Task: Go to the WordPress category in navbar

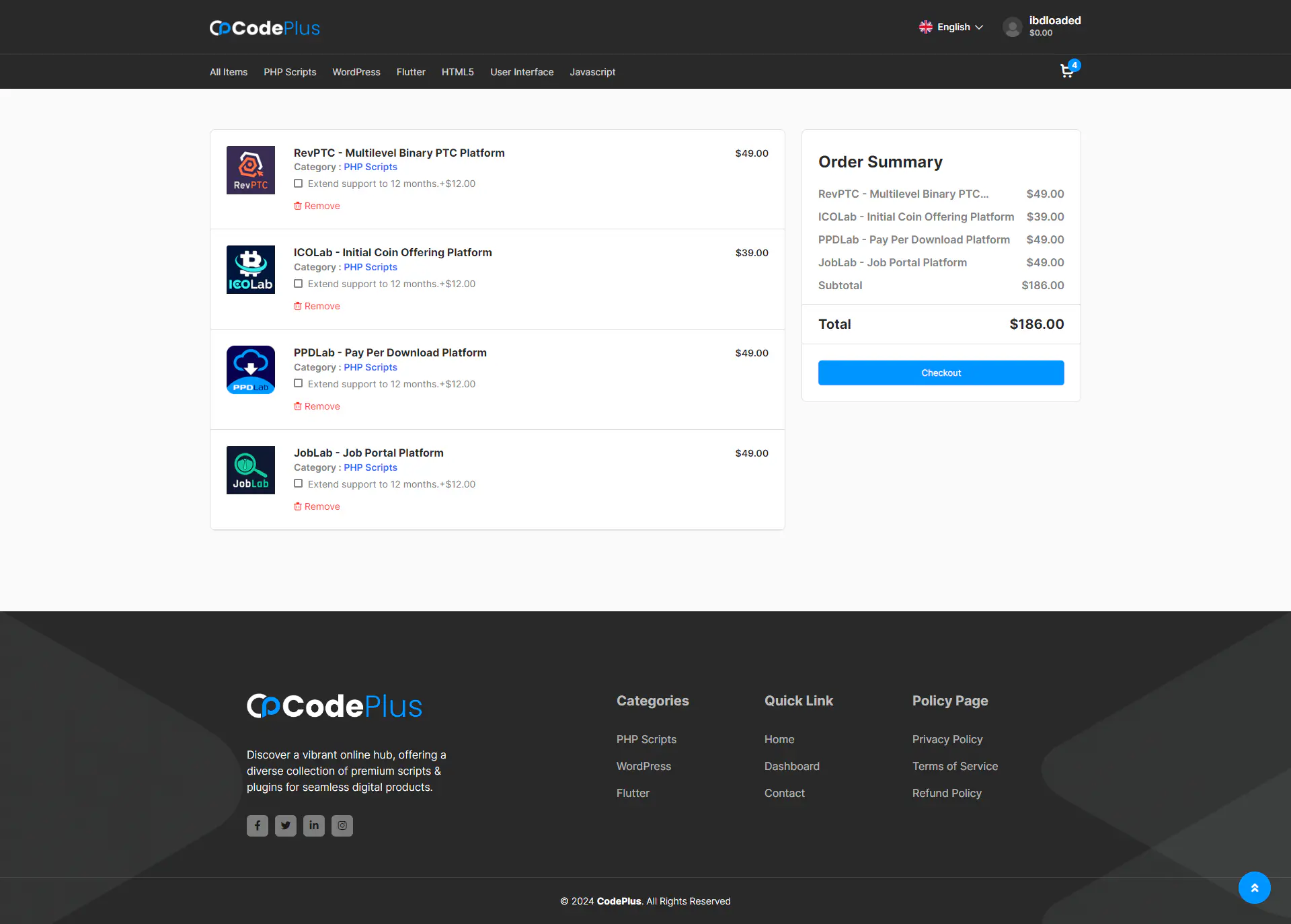Action: point(356,72)
